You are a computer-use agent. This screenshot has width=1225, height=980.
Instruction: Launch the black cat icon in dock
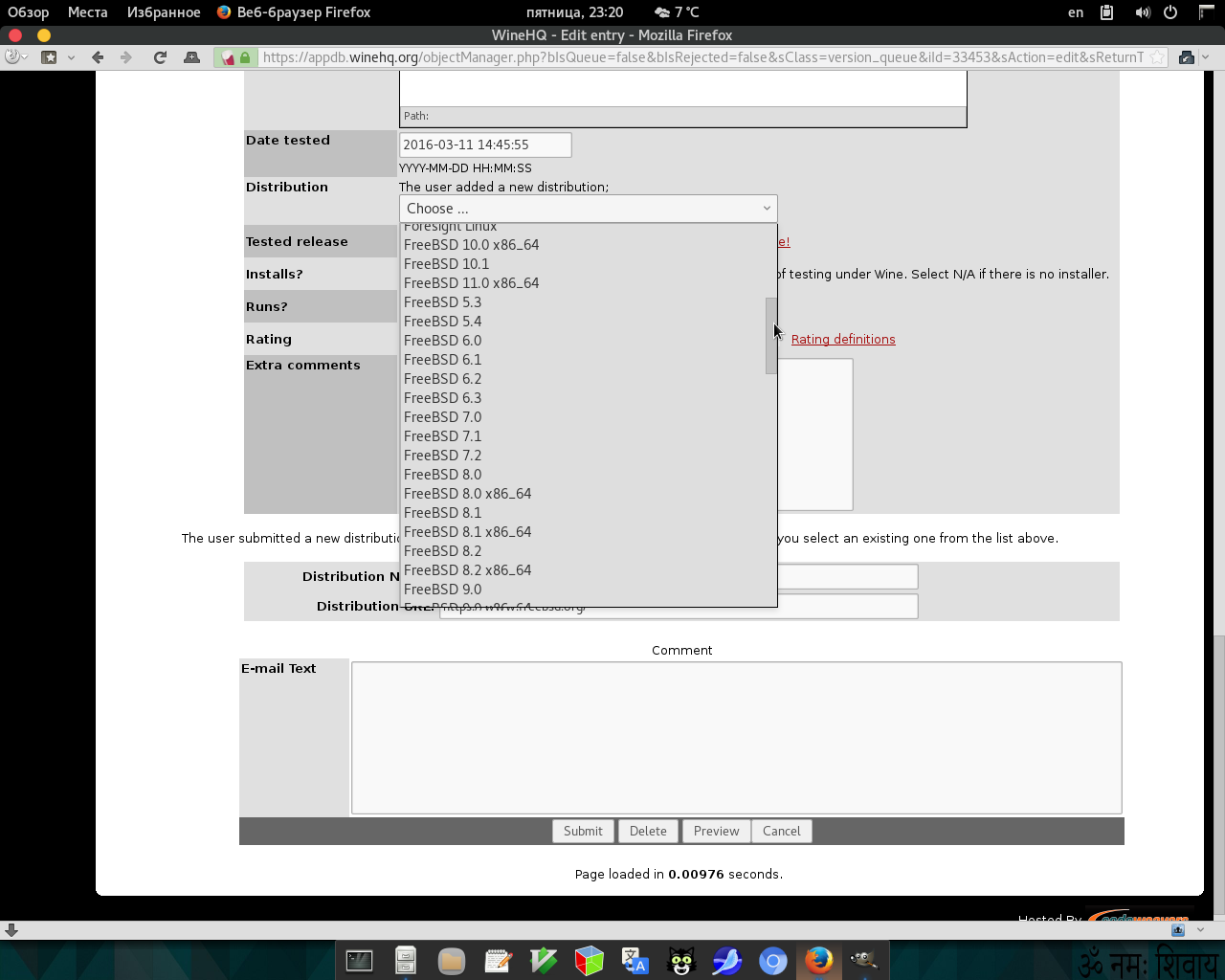[681, 960]
